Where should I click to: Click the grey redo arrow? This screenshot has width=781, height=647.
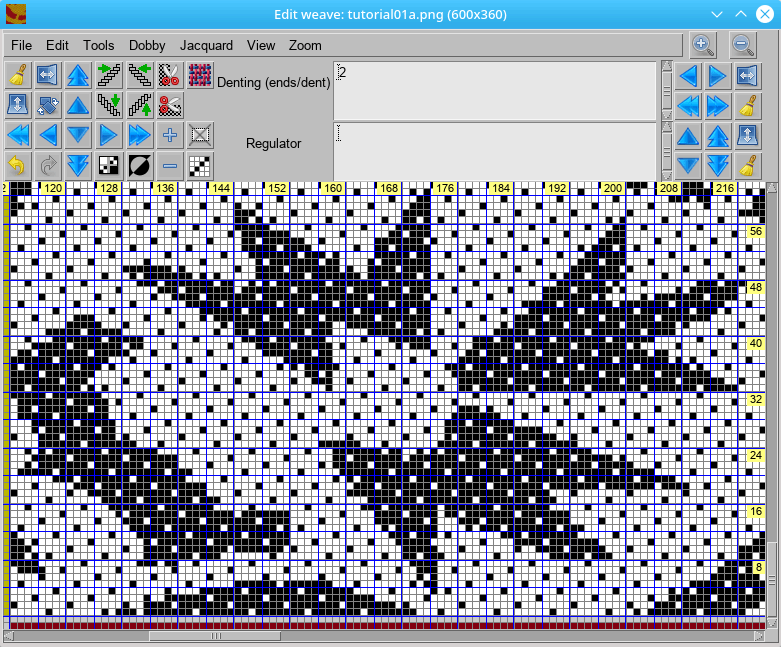click(48, 165)
